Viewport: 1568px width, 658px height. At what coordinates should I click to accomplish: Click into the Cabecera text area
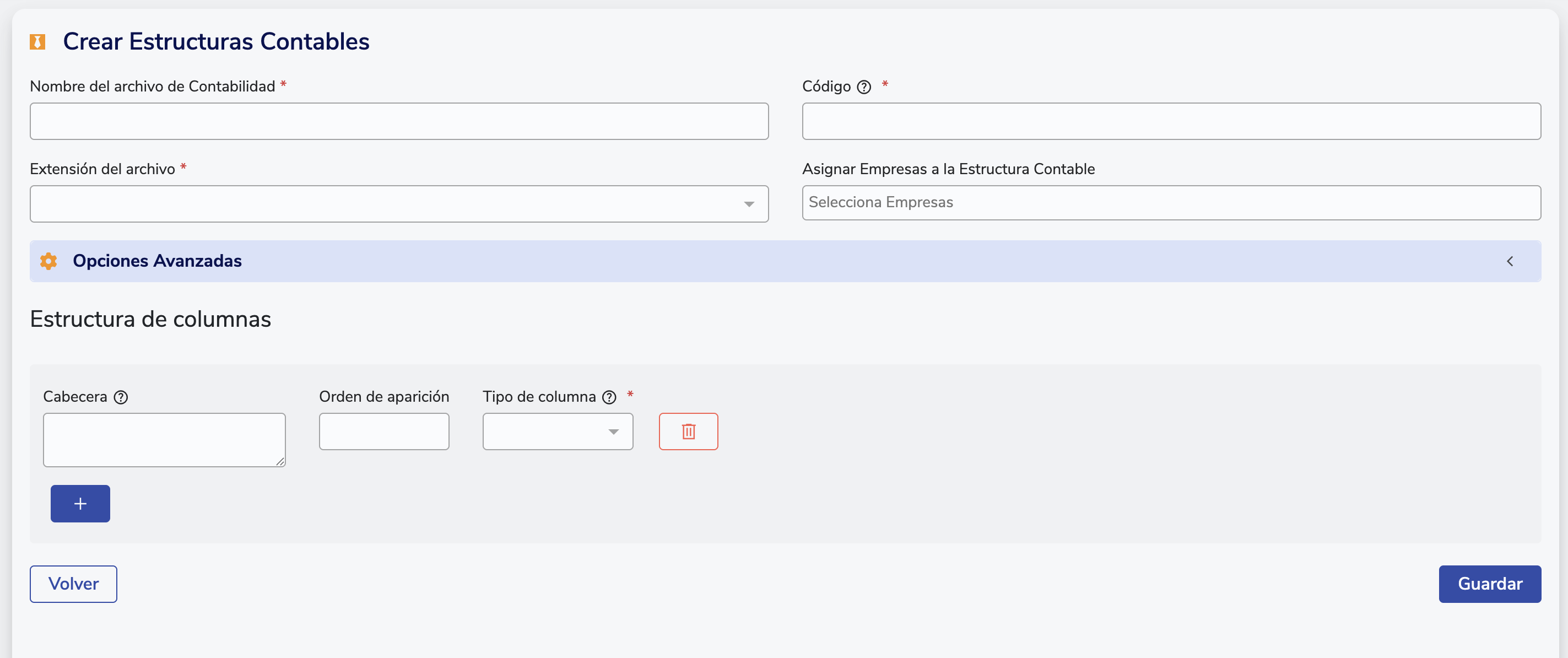pos(164,439)
